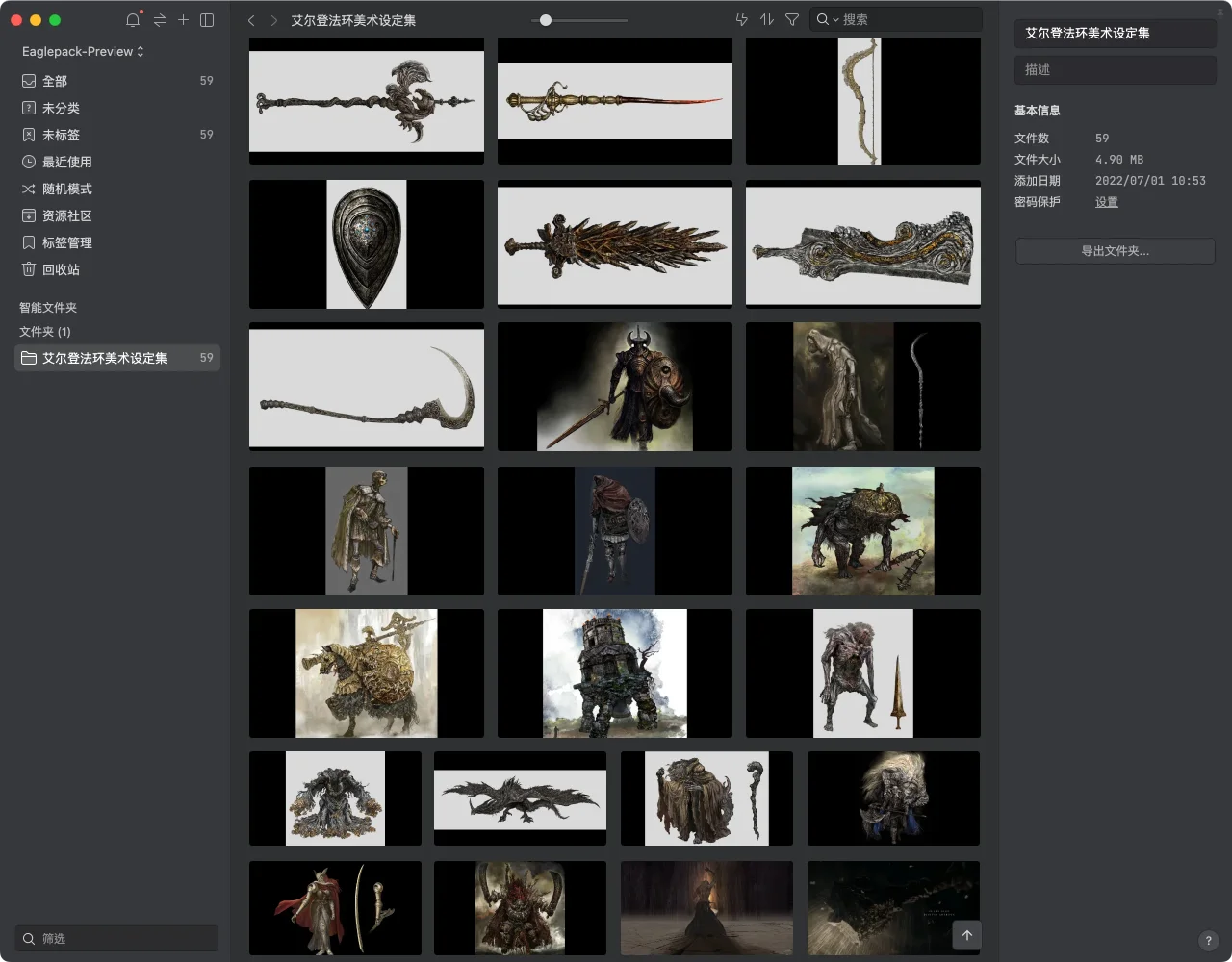Go forward with right chevron
Image resolution: width=1232 pixels, height=962 pixels.
coord(274,20)
